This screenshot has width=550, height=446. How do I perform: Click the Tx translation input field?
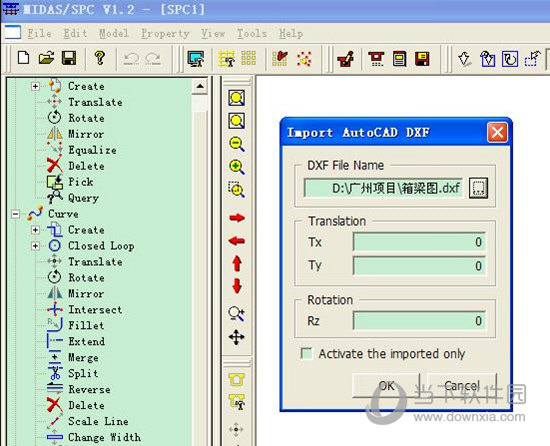[420, 242]
